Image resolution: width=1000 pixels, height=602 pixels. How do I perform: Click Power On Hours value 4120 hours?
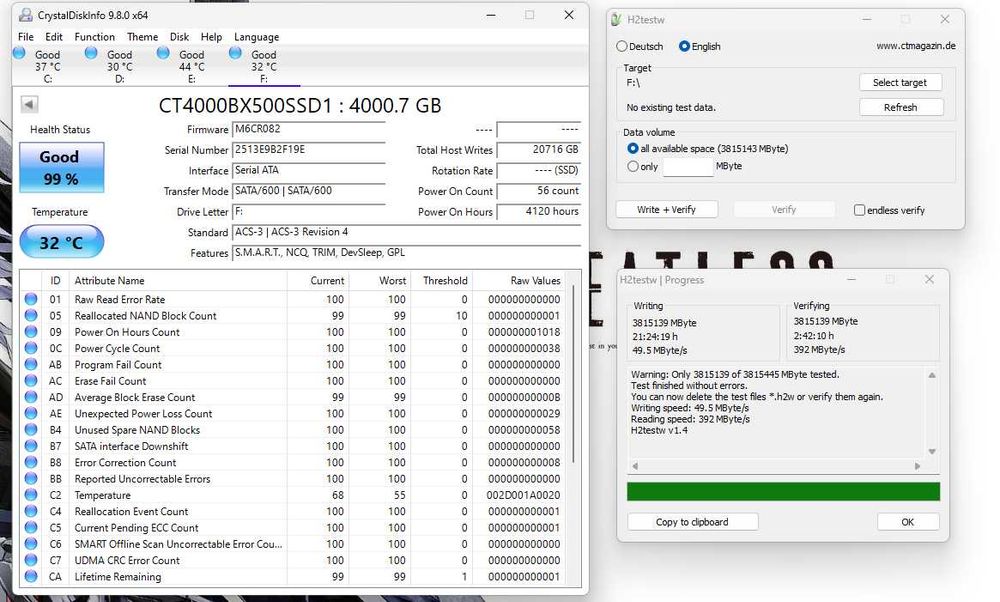tap(539, 211)
